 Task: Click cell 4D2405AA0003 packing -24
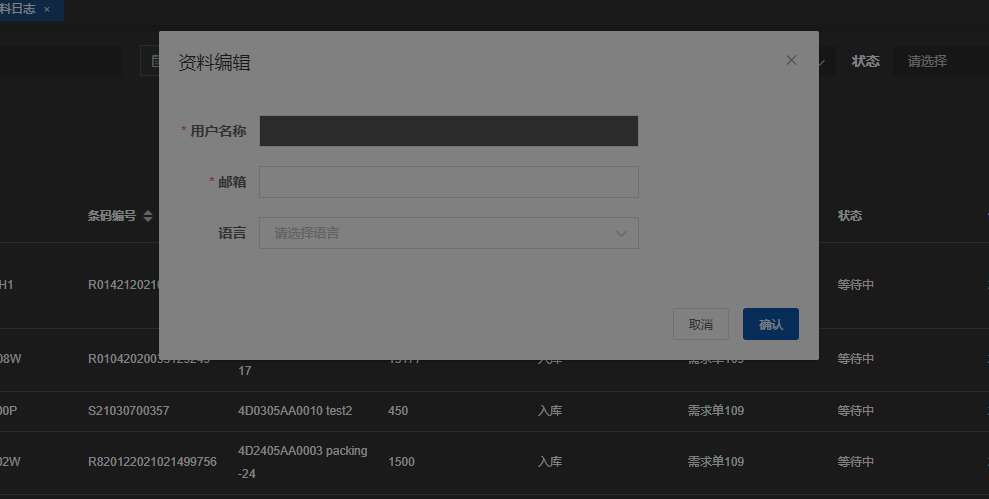pyautogui.click(x=303, y=462)
